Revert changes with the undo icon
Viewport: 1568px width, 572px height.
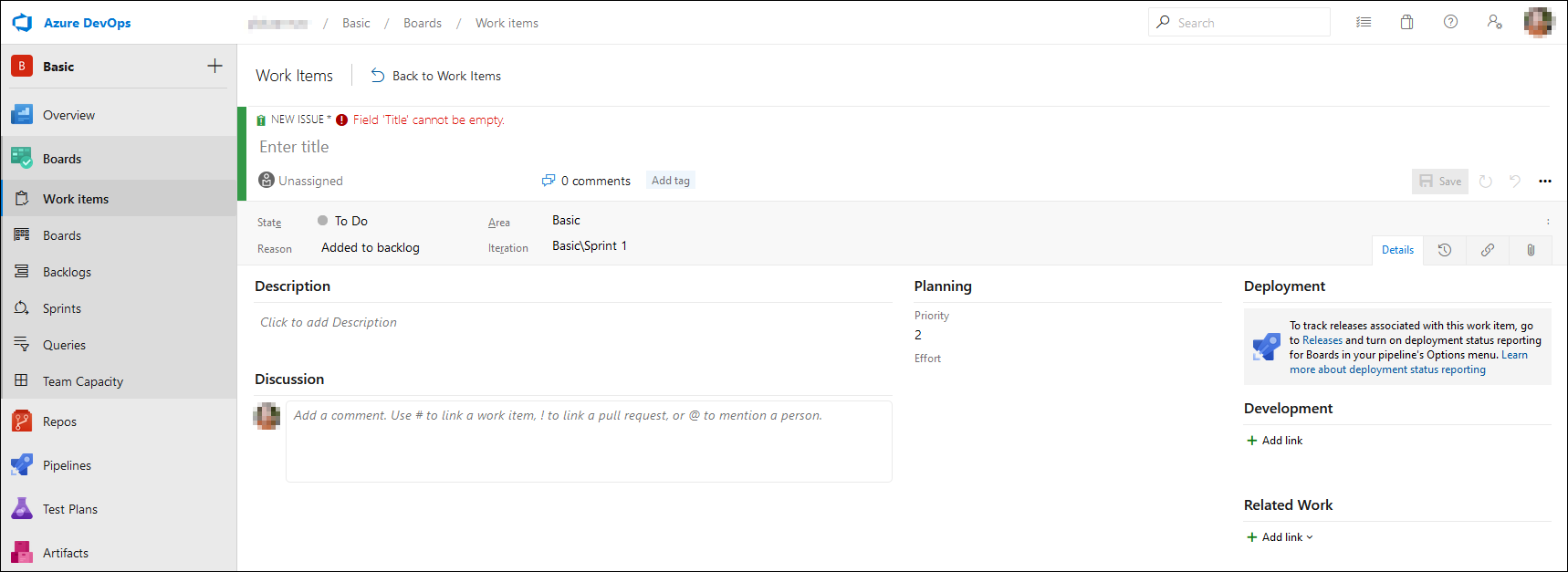pyautogui.click(x=1515, y=182)
